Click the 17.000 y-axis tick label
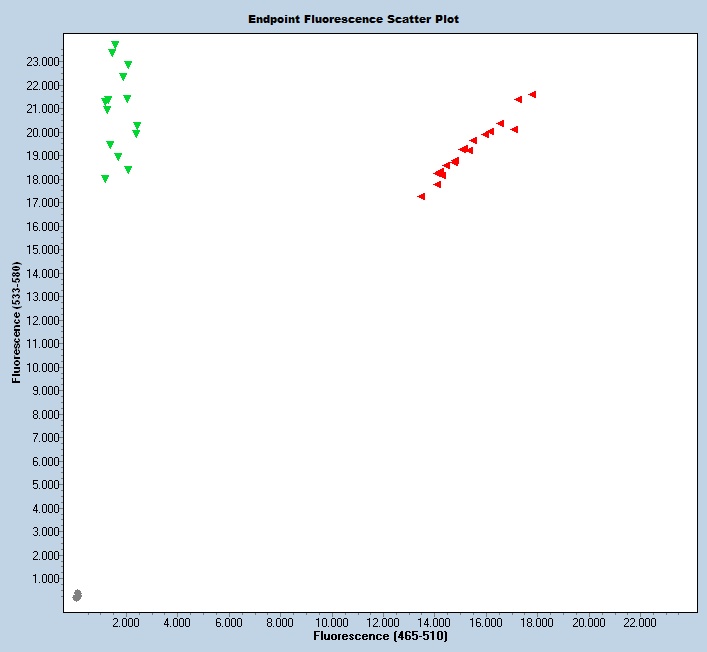 (x=43, y=203)
